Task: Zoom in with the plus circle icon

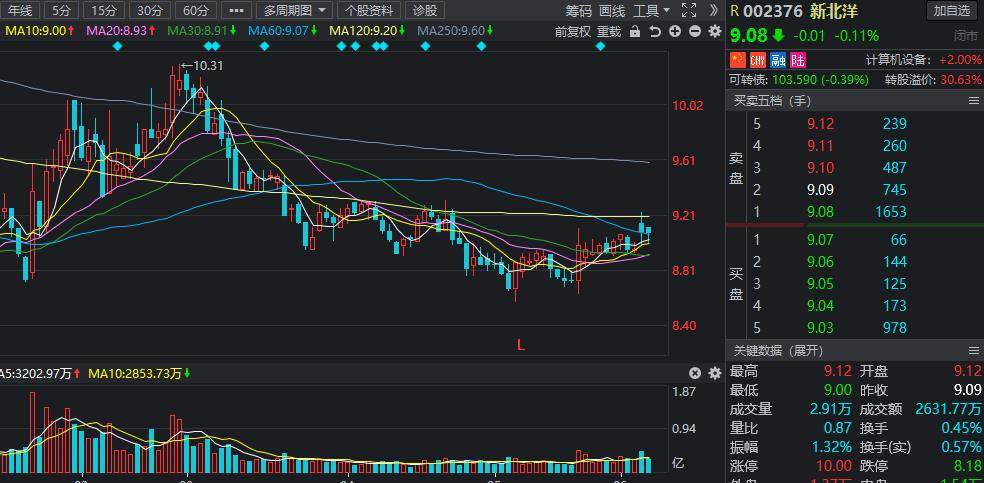Action: pos(675,31)
